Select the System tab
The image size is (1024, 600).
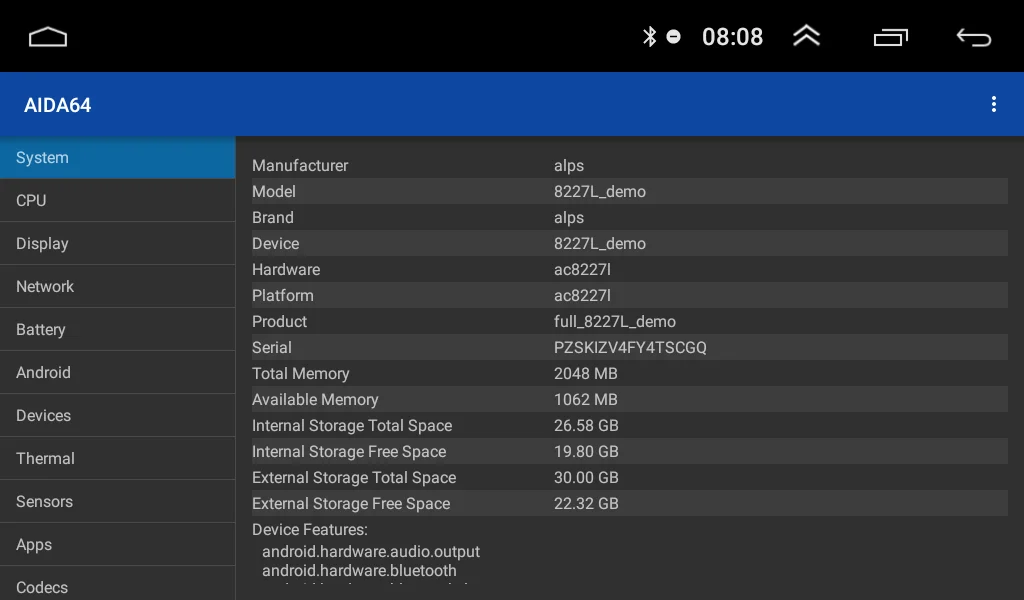pyautogui.click(x=117, y=158)
